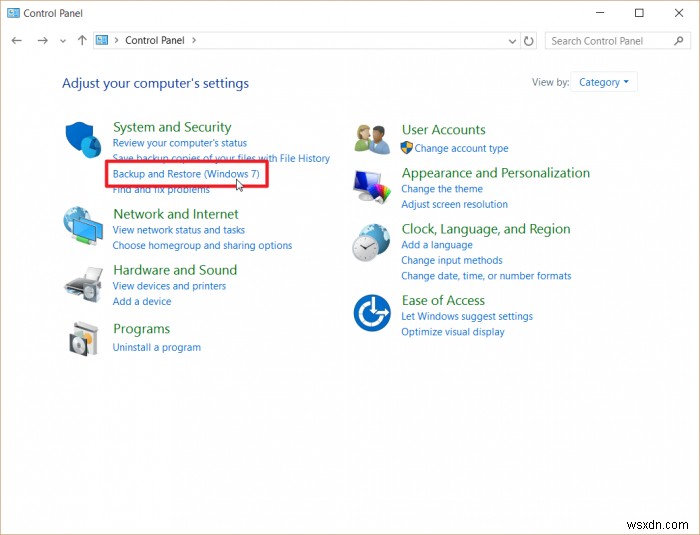The width and height of the screenshot is (700, 535).
Task: Click the Appearance and Personalization monitor icon
Action: pyautogui.click(x=372, y=187)
